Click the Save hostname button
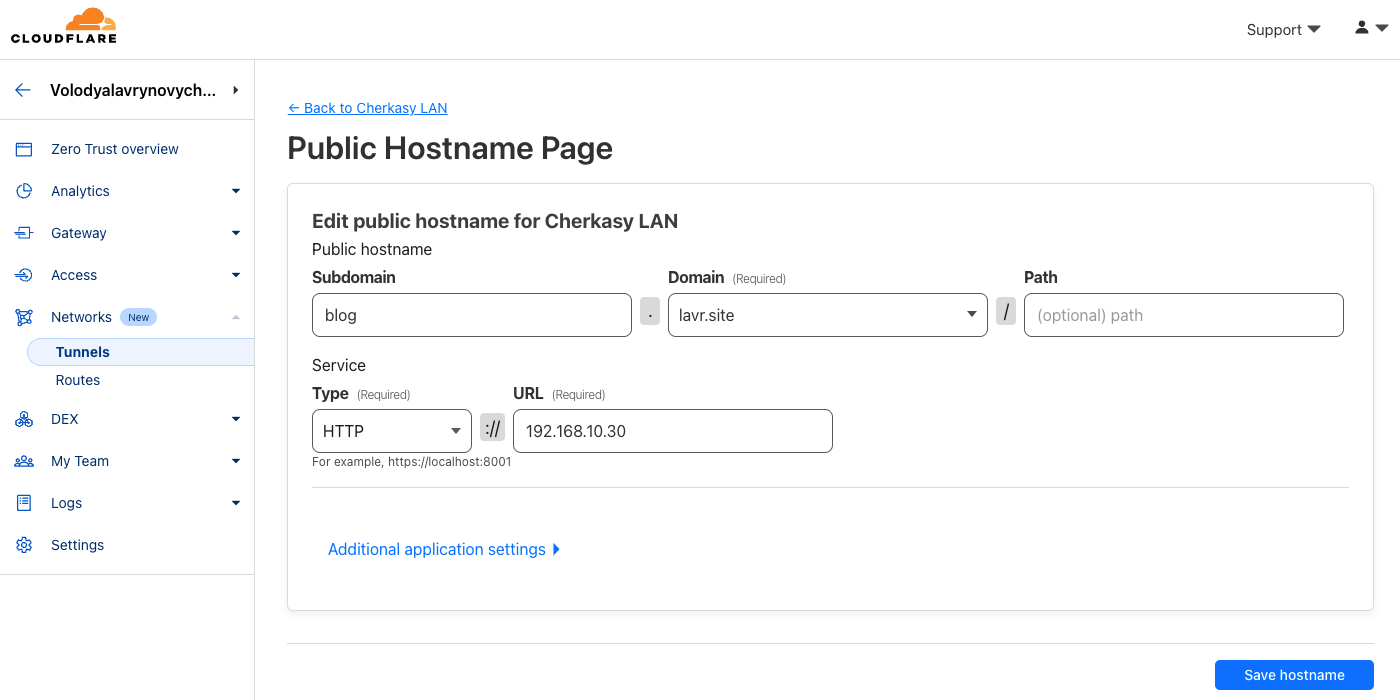 click(x=1293, y=675)
